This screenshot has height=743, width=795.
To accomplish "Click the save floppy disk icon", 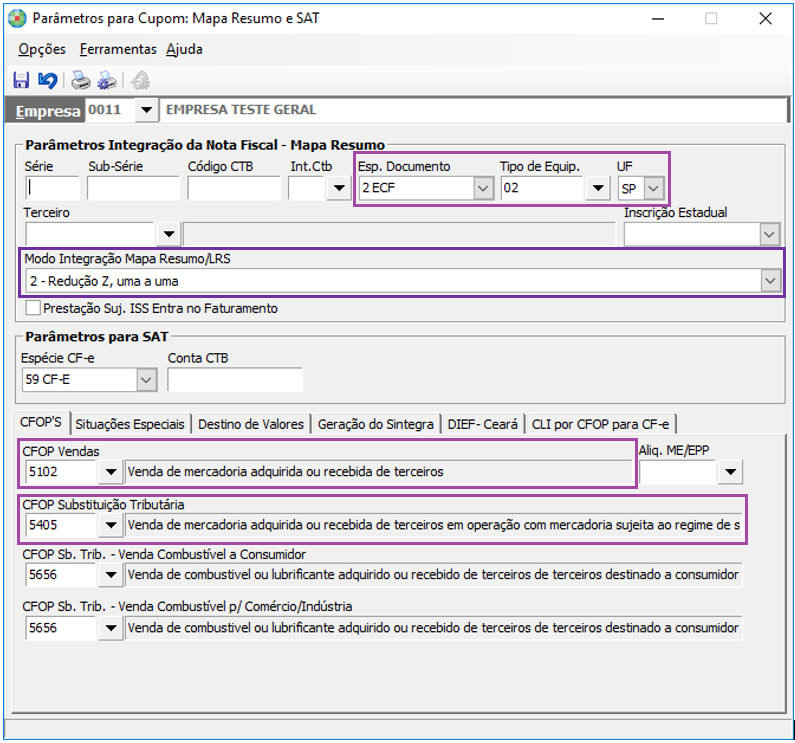I will 21,81.
